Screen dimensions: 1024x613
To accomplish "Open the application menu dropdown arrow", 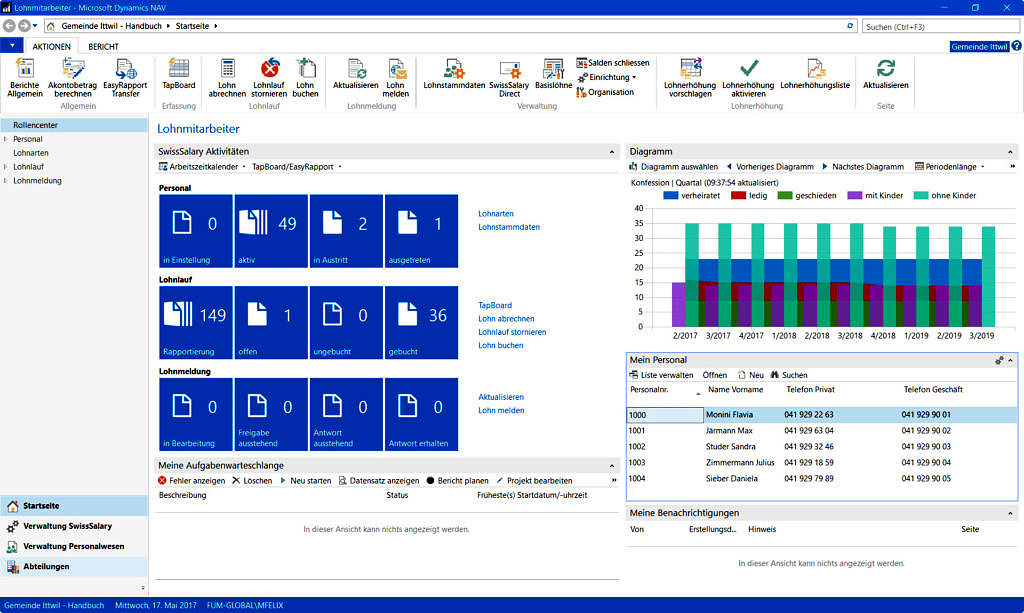I will (12, 46).
